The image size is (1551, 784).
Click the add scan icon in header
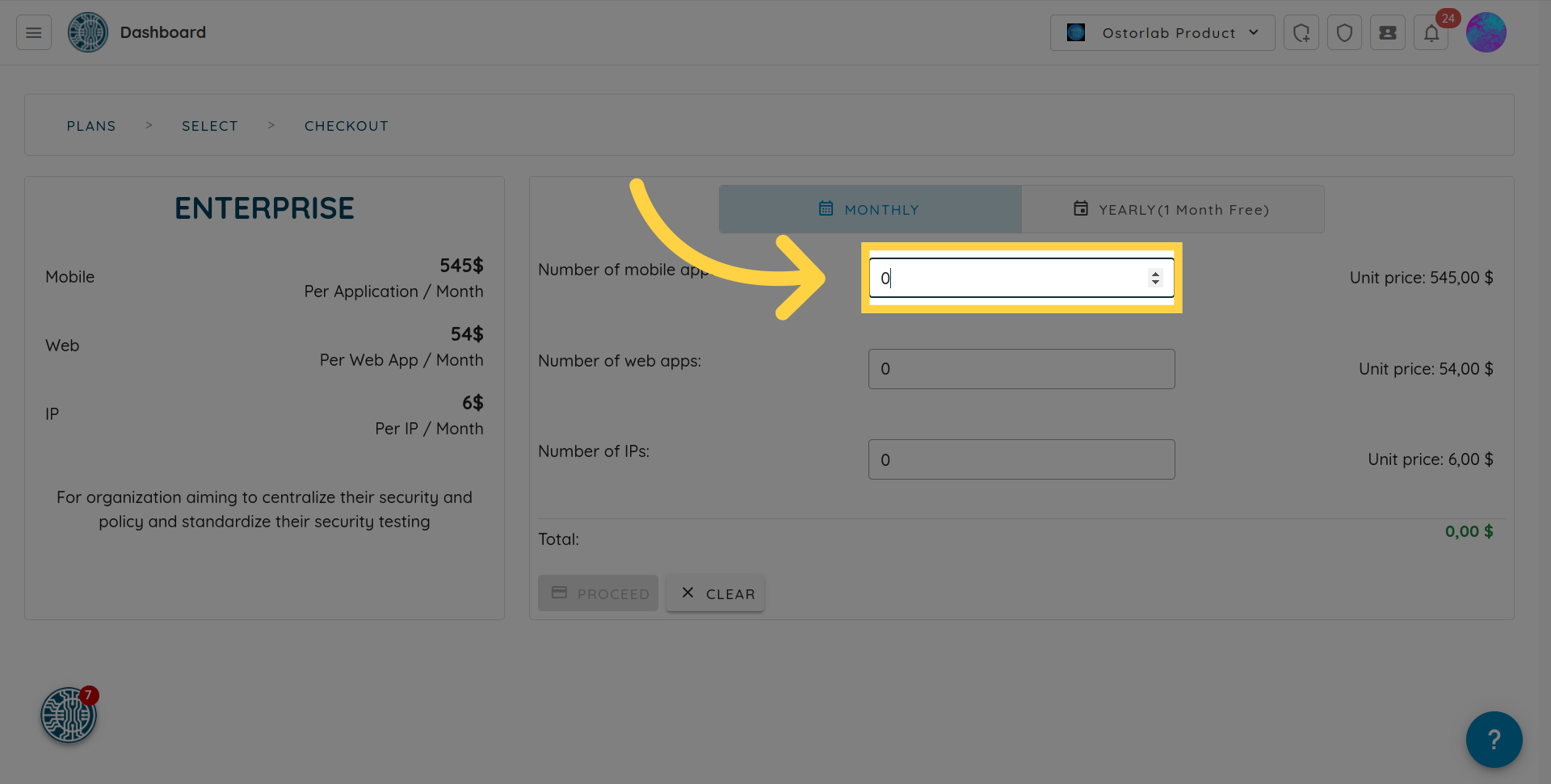(1301, 32)
